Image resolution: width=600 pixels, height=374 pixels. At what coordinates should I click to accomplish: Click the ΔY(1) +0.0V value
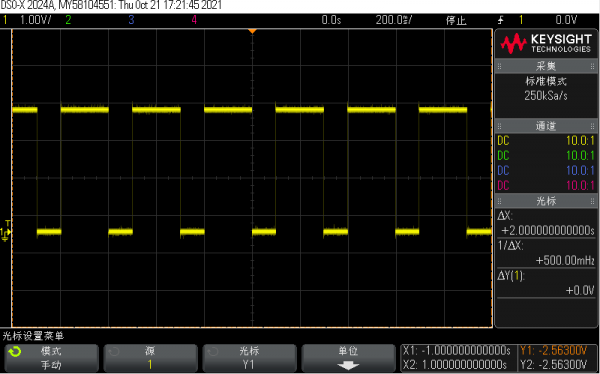[x=580, y=291]
